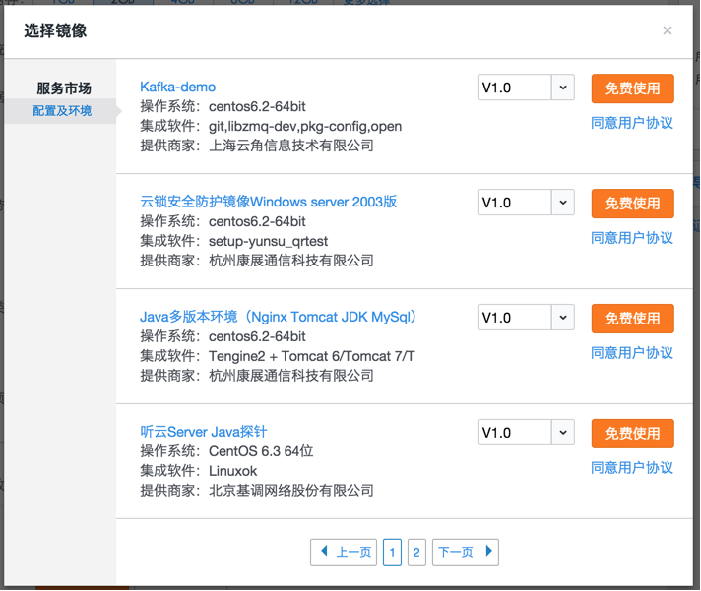701x591 pixels.
Task: Open 同意用户协议 for 云锁安全防护镜像
Action: (x=632, y=238)
